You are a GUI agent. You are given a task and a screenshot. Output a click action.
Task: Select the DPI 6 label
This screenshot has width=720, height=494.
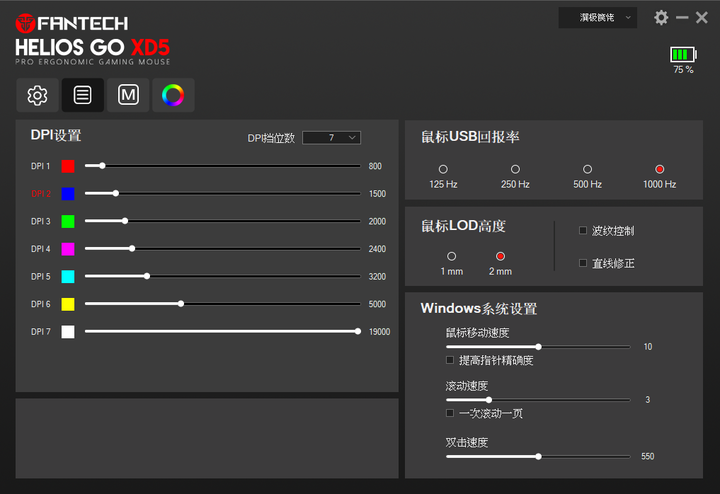pos(40,304)
